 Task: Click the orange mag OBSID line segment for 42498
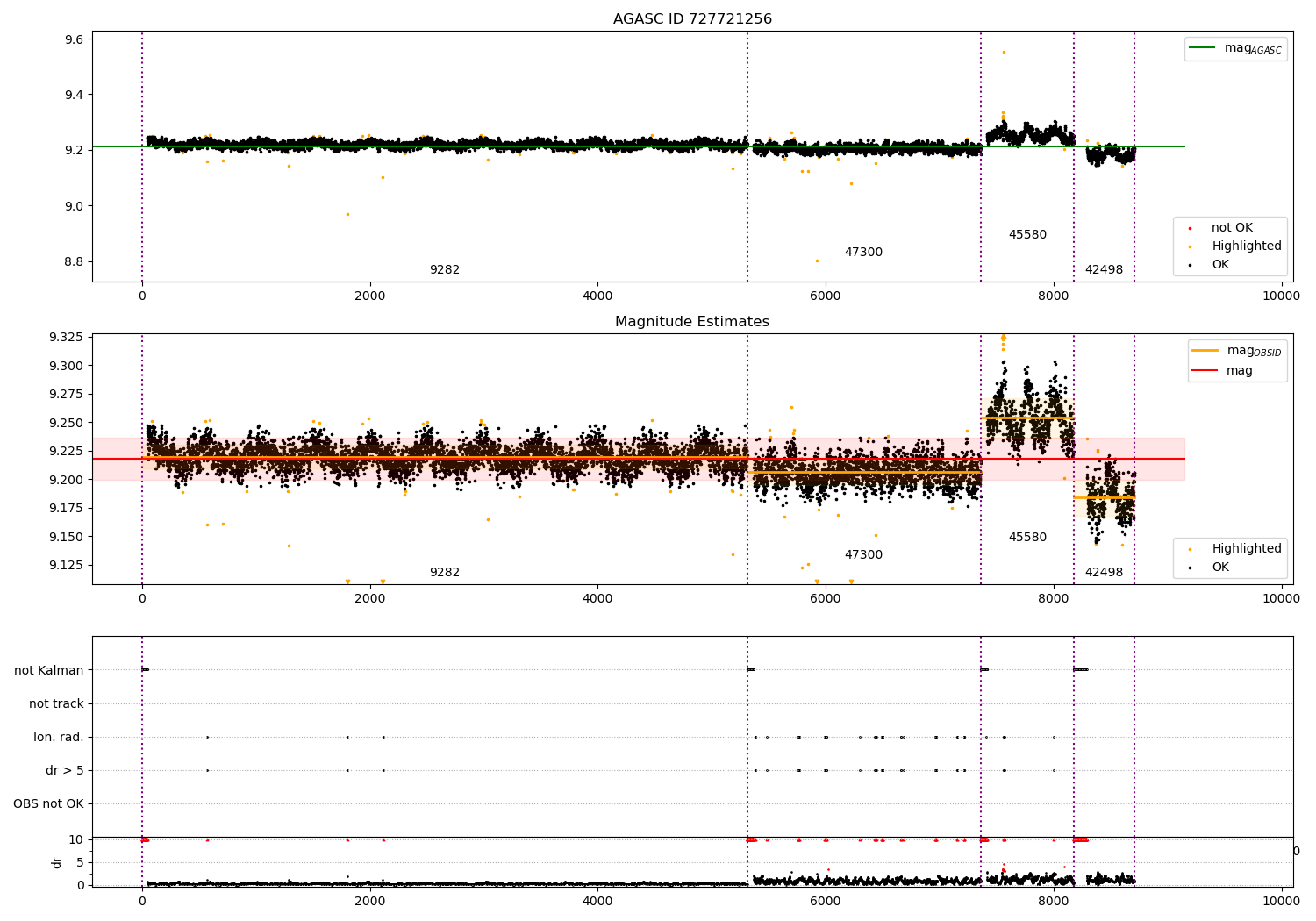(x=1104, y=498)
